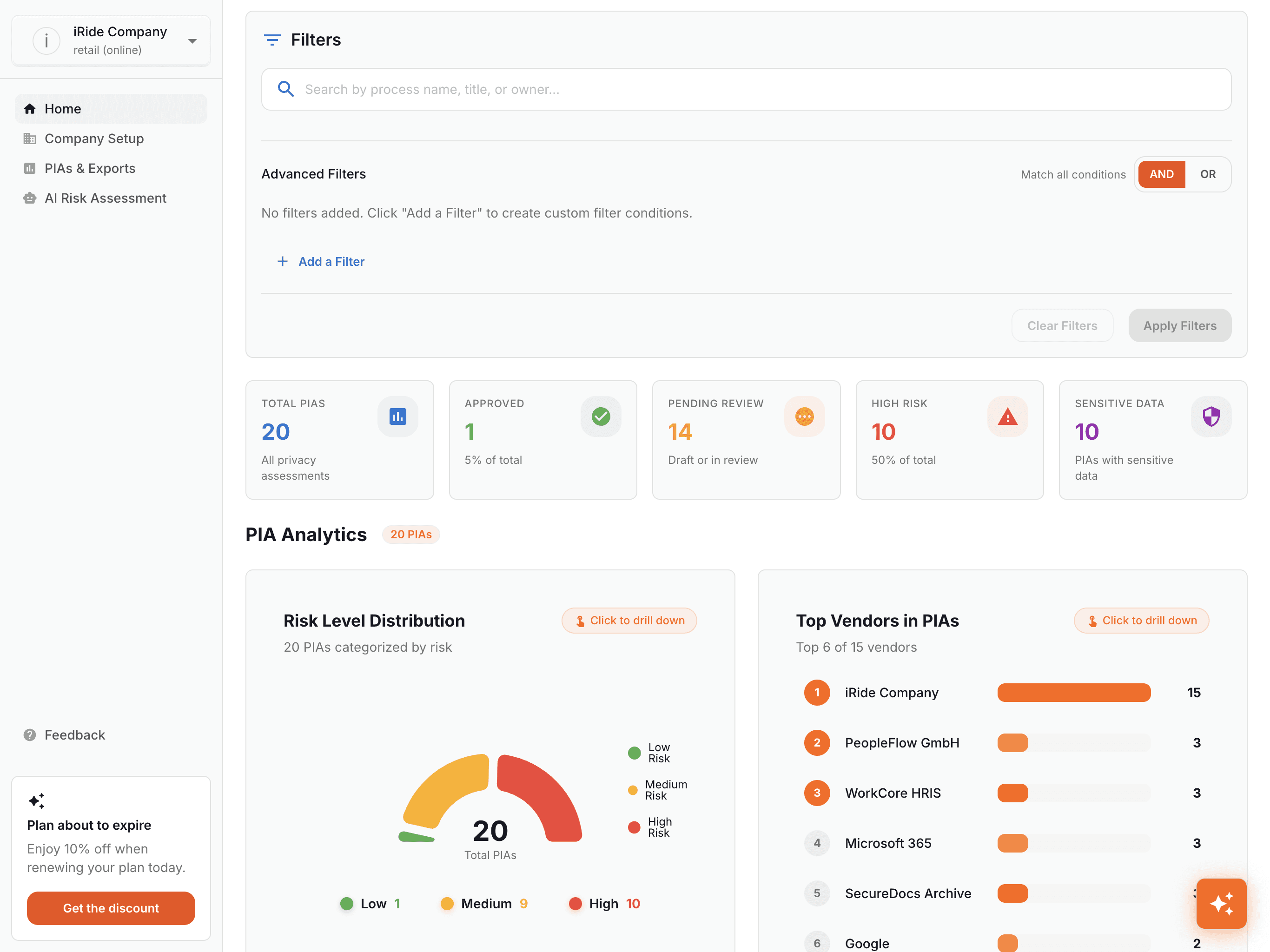Click the Total PIAs bar chart icon
This screenshot has height=952, width=1270.
pyautogui.click(x=397, y=416)
